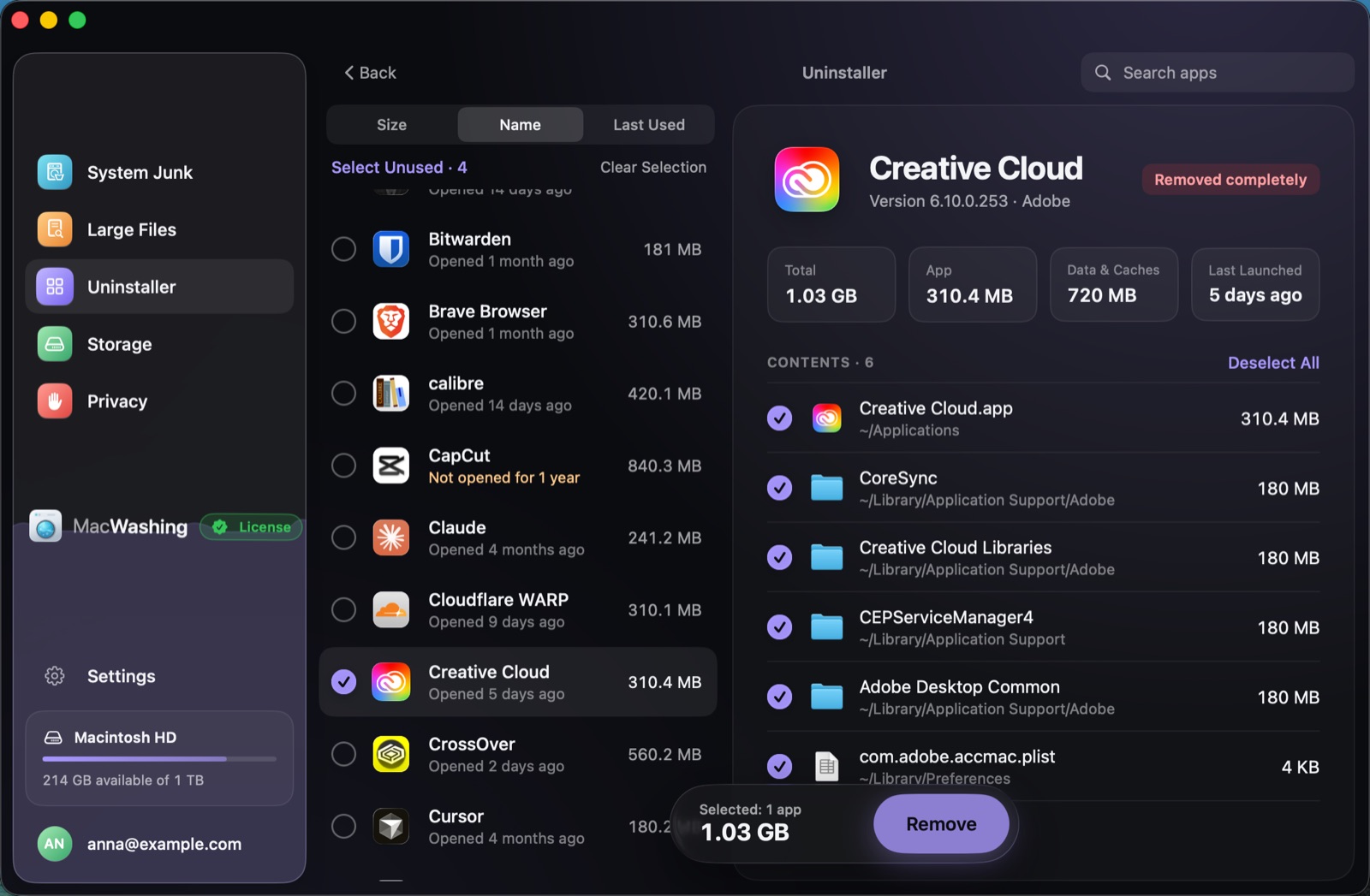Deselect the CEPServiceManager4 checkbox
The width and height of the screenshot is (1370, 896).
click(x=779, y=627)
